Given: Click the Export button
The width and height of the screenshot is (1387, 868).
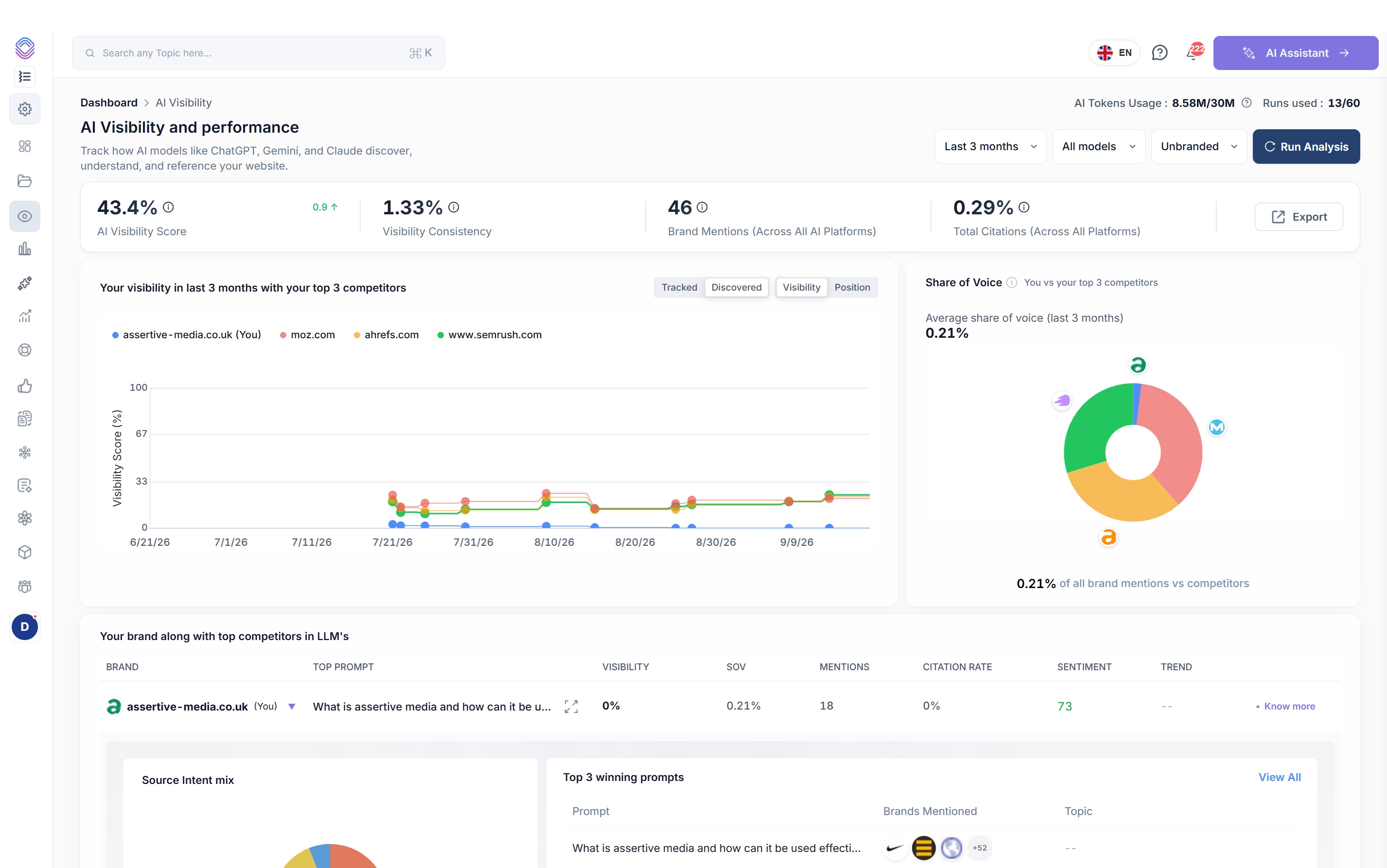Looking at the screenshot, I should [x=1299, y=217].
